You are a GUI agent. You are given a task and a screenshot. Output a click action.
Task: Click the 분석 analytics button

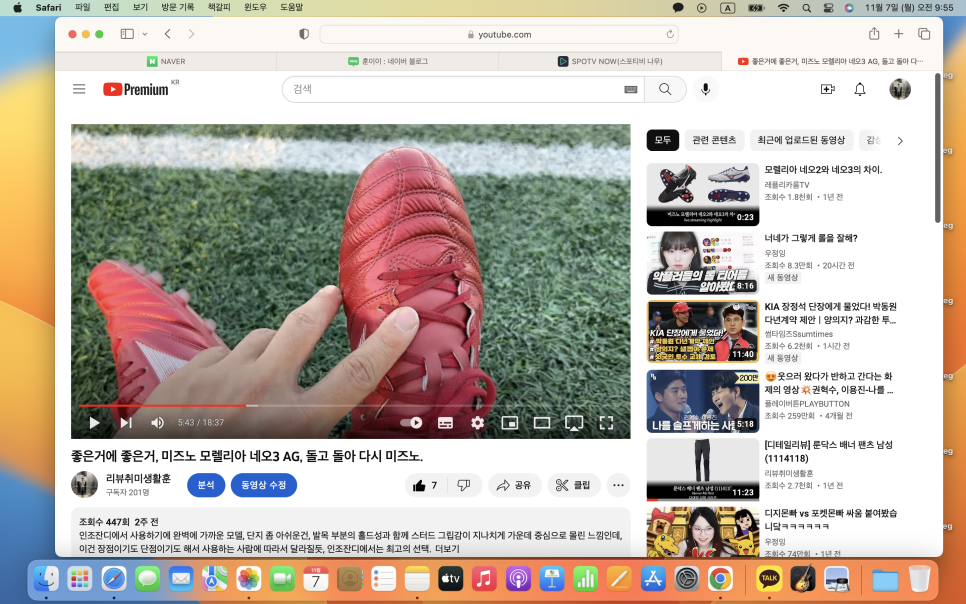[206, 485]
